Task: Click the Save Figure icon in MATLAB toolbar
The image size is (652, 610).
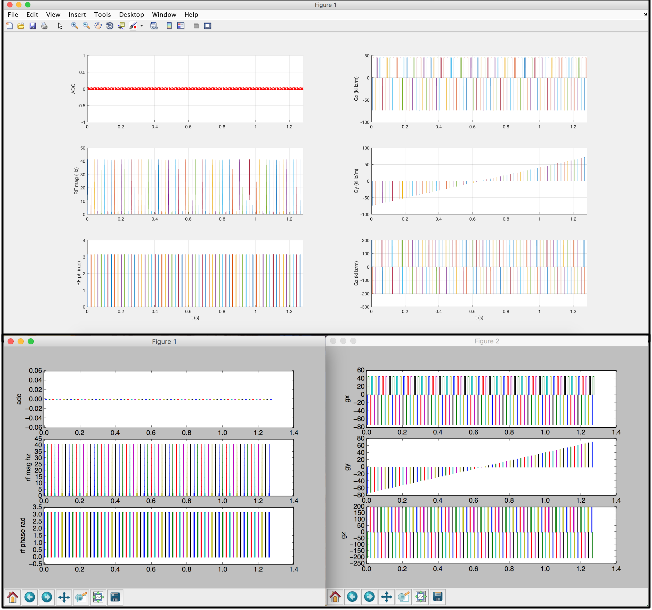Action: click(33, 26)
